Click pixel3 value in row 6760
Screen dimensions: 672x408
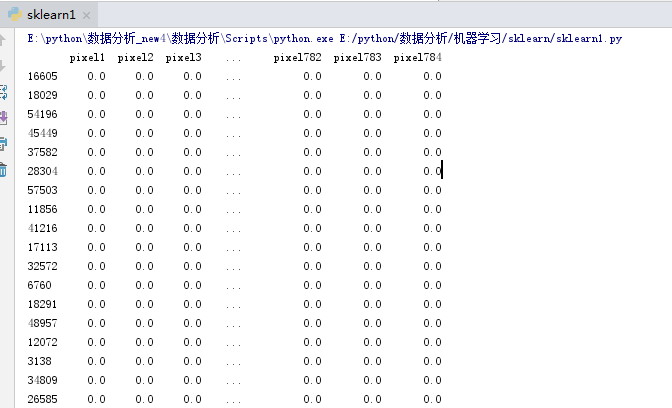[x=192, y=285]
